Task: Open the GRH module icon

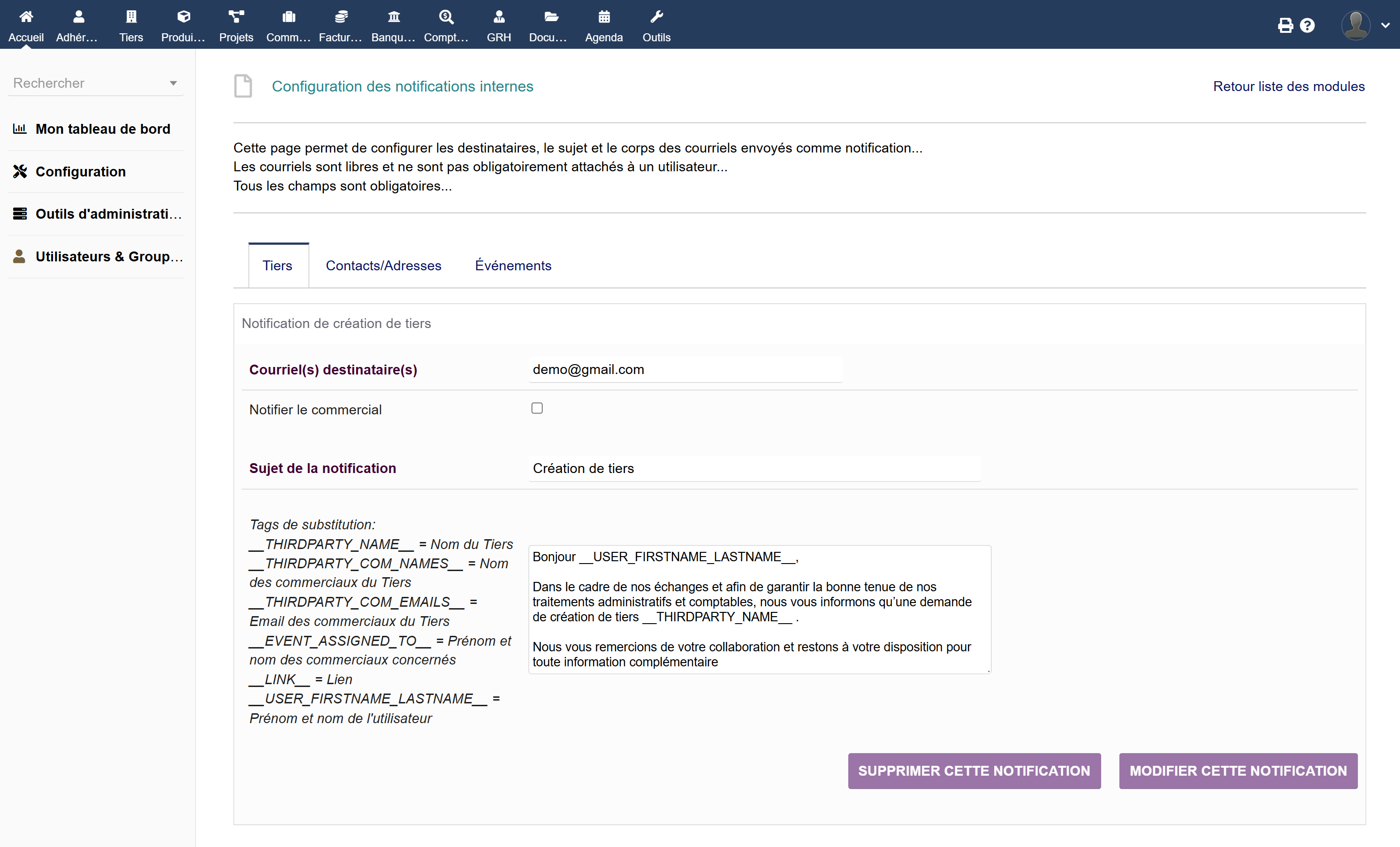Action: (x=498, y=17)
